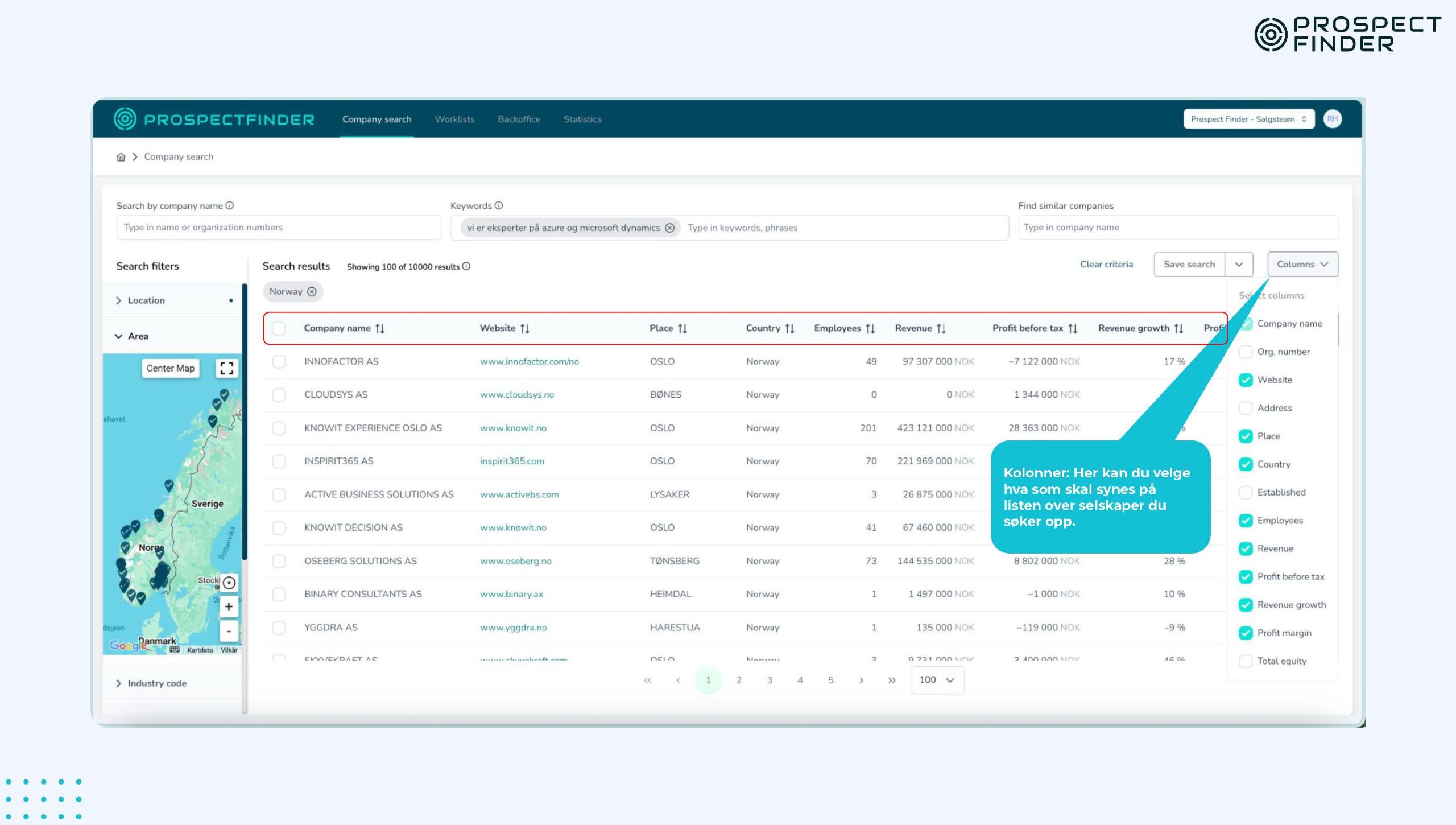Go to last results page
Screen dimensions: 1456x825
pos(892,680)
